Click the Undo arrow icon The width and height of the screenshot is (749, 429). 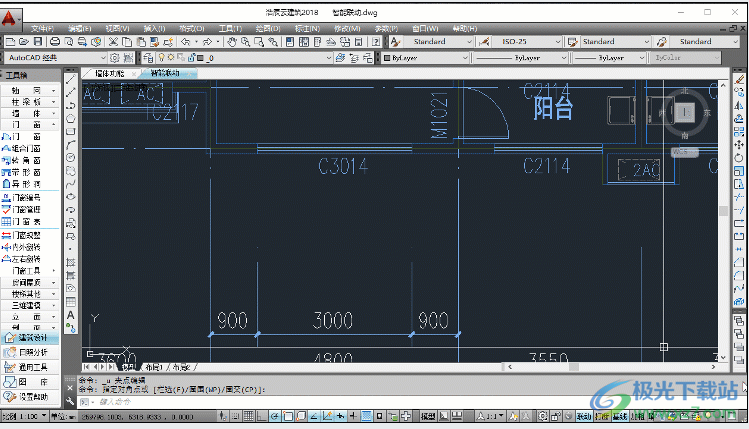point(185,42)
